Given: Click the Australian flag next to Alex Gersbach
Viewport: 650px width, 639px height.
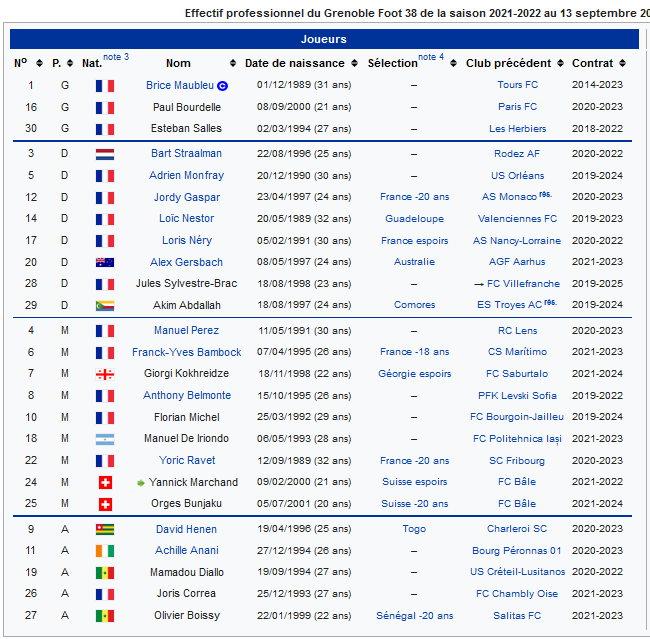Looking at the screenshot, I should click(x=105, y=262).
